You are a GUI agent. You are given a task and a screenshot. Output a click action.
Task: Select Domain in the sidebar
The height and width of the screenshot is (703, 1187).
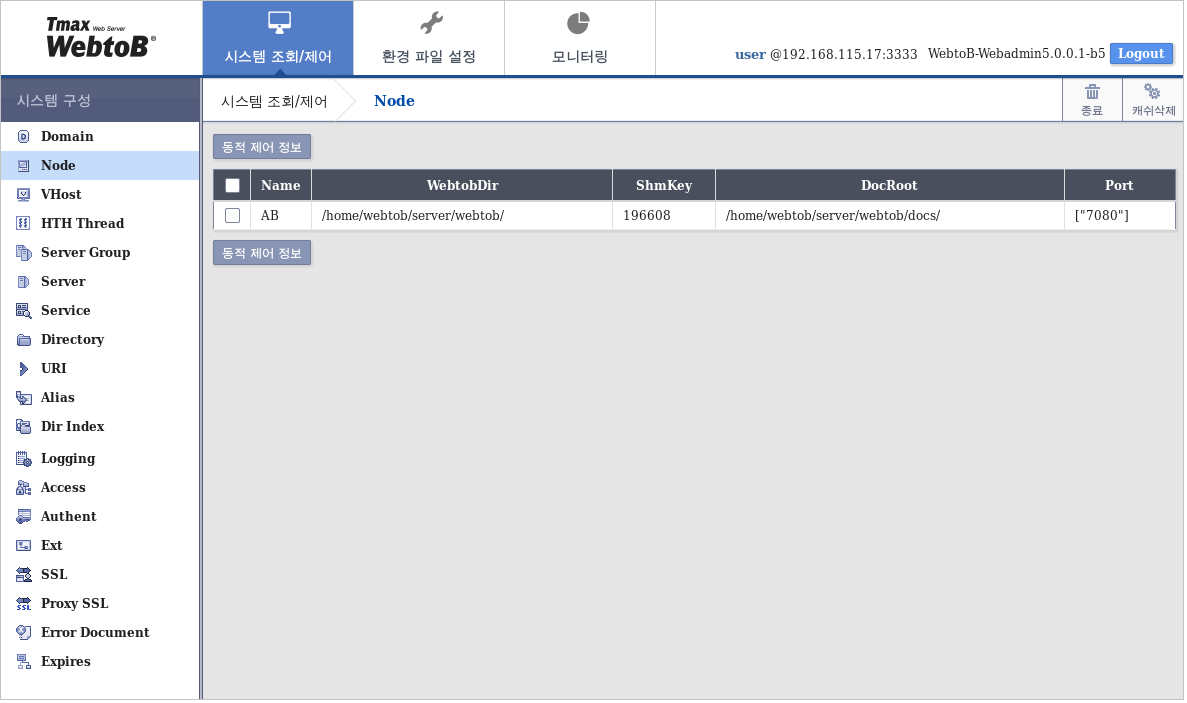[x=100, y=137]
